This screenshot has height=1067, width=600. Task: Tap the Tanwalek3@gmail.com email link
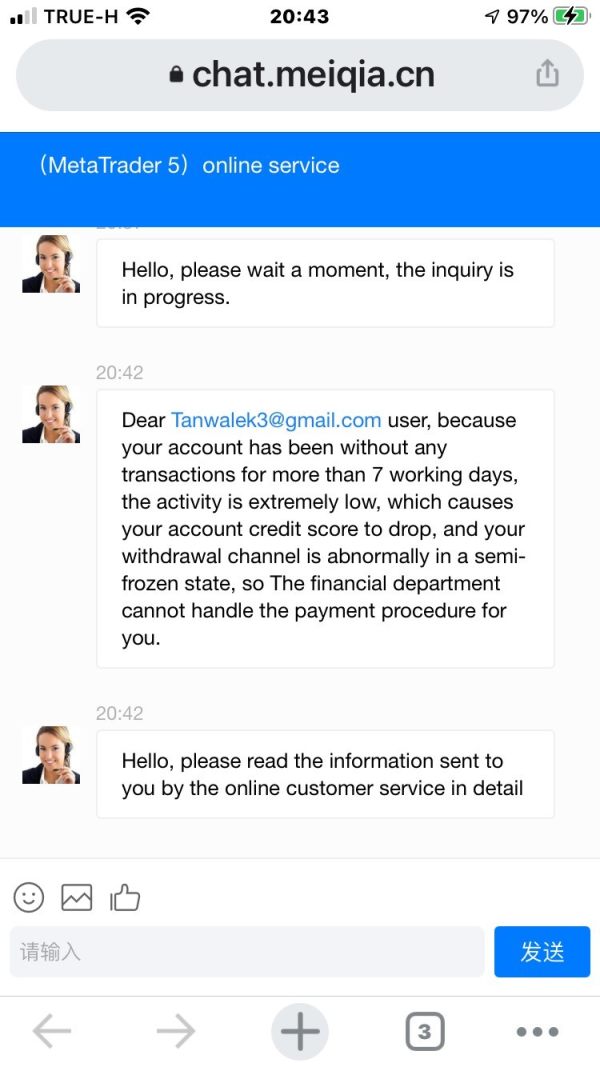[x=276, y=420]
